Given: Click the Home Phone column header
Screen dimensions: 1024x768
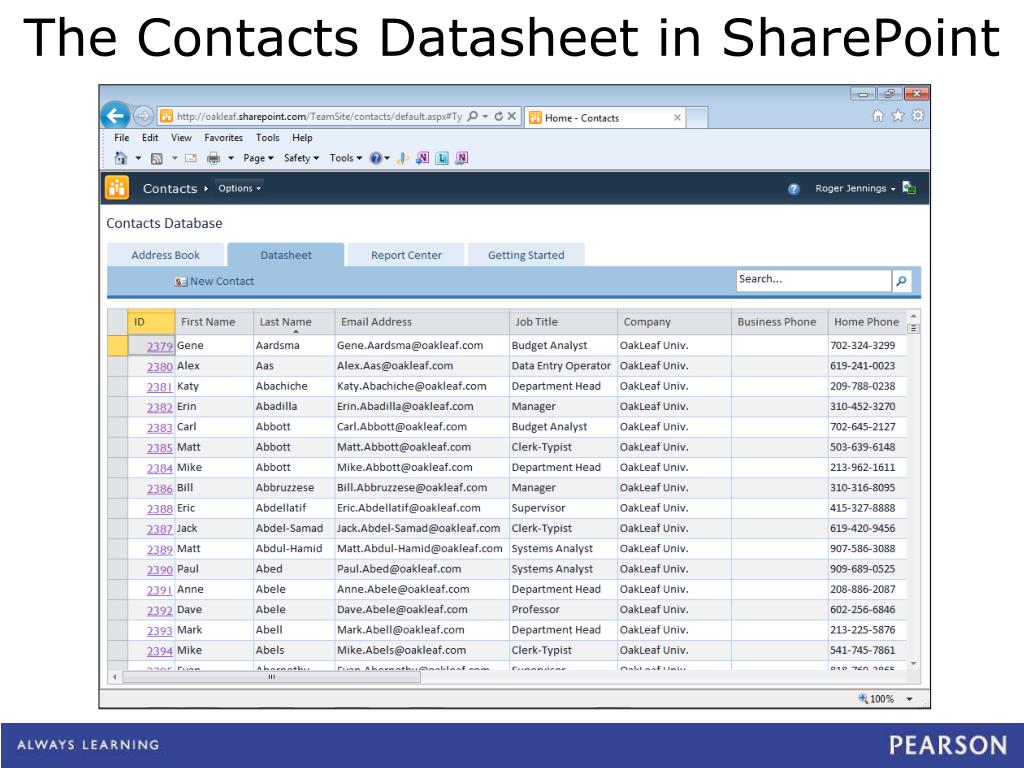Looking at the screenshot, I should pos(867,322).
